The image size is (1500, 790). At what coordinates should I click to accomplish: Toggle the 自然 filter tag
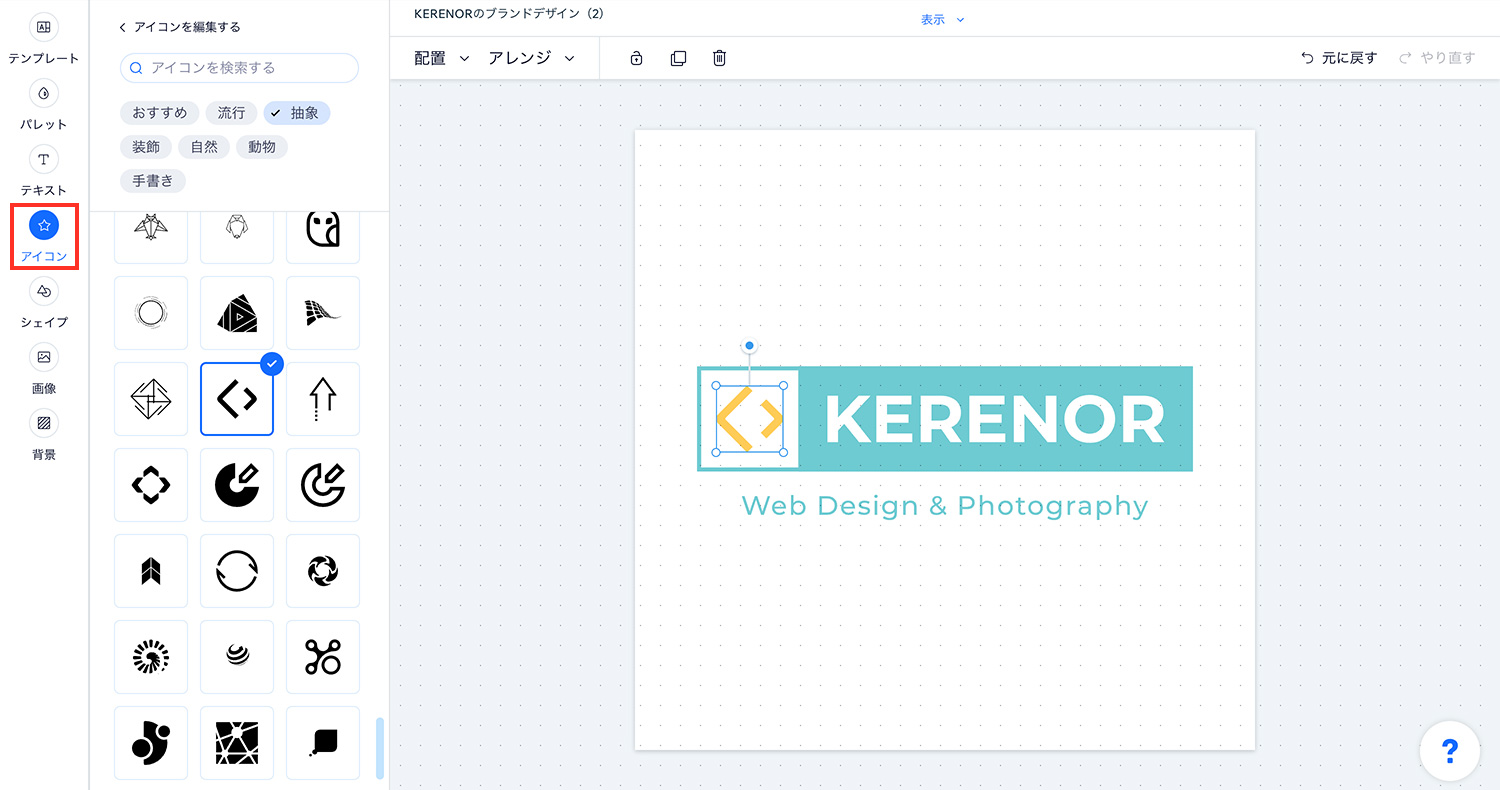204,147
